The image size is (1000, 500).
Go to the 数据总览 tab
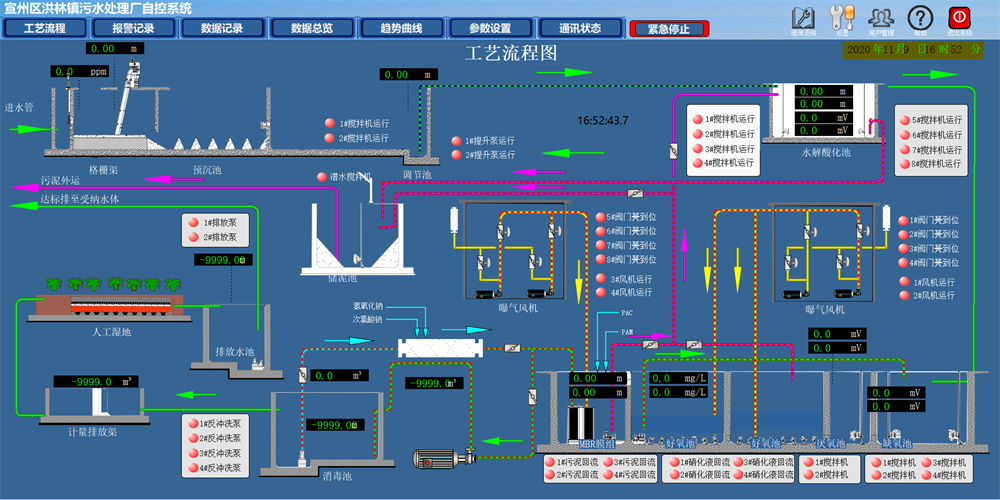pos(312,28)
